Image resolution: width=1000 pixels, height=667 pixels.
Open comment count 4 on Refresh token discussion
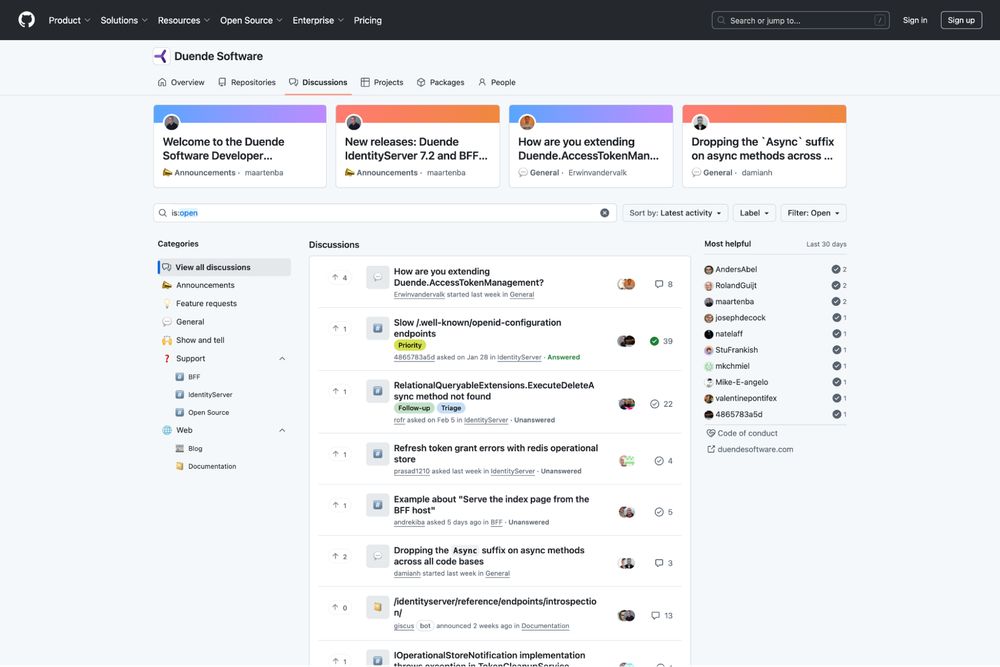pos(663,461)
